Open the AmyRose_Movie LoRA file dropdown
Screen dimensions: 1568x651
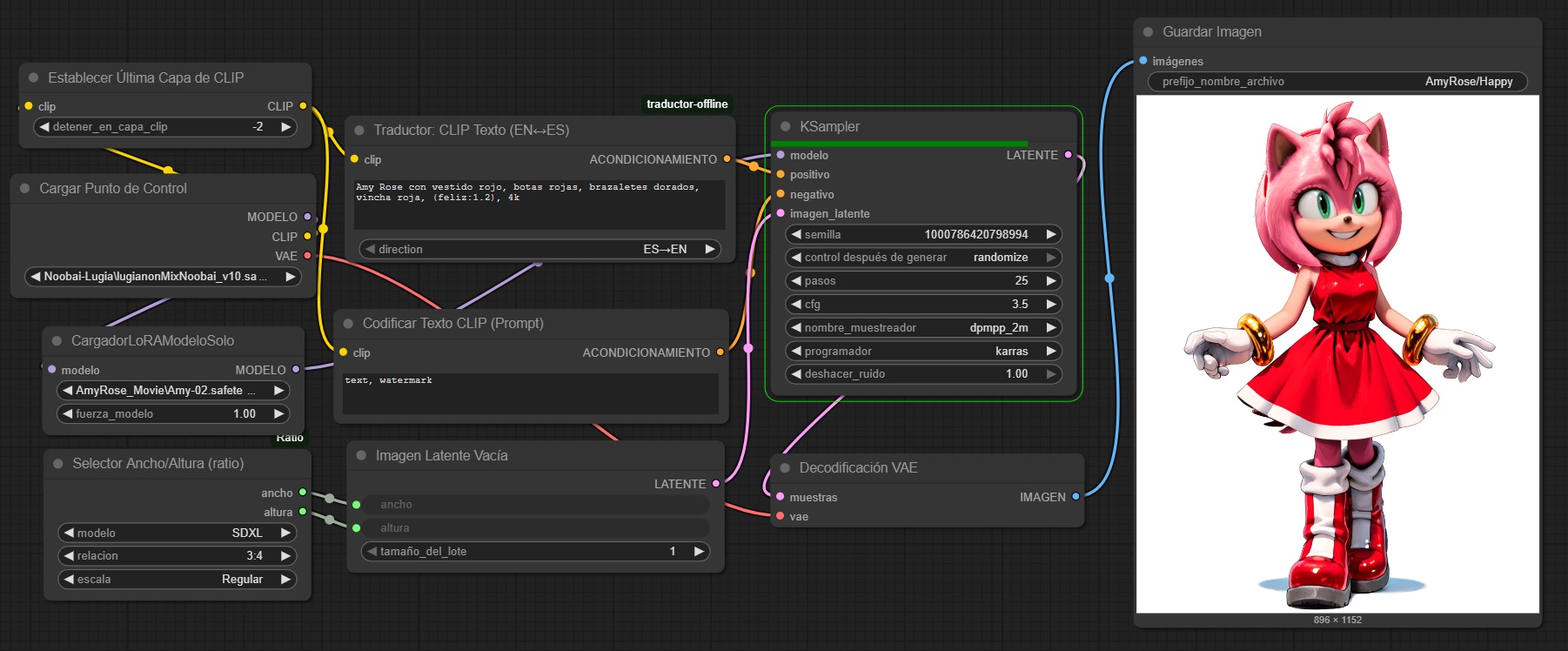tap(173, 390)
